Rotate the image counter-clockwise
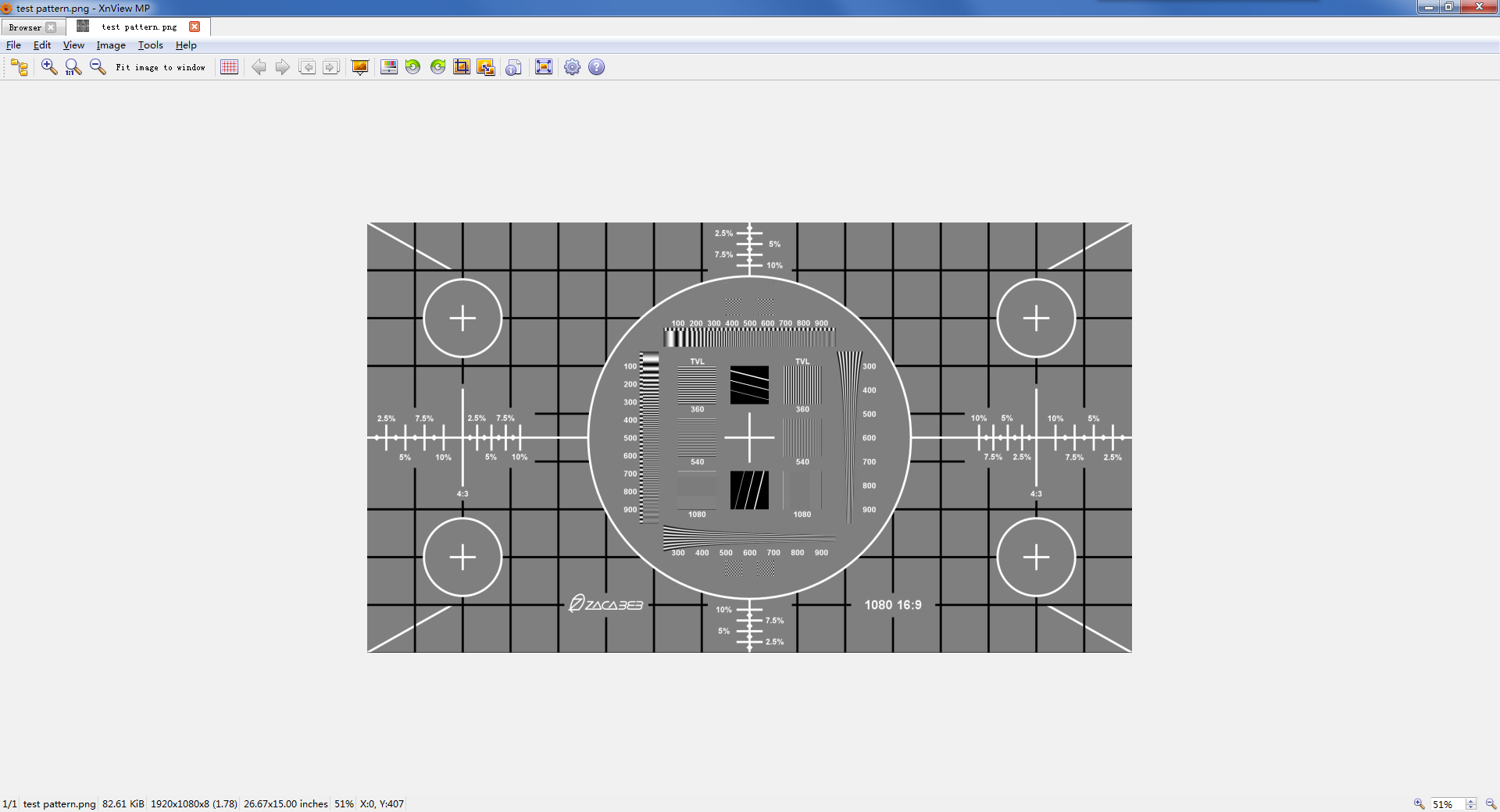 click(412, 67)
